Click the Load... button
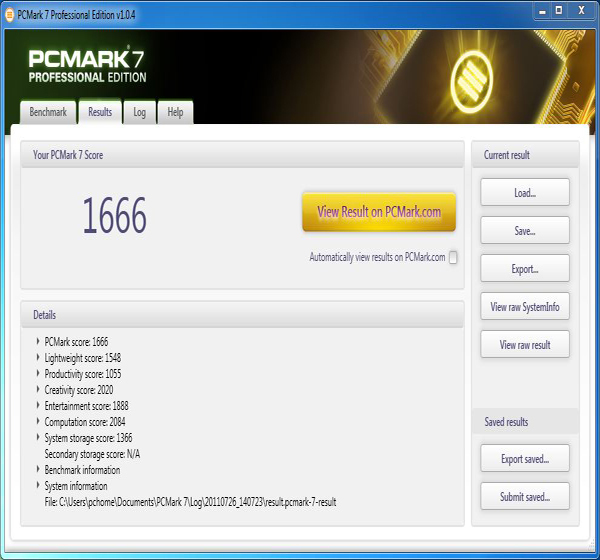 (525, 192)
